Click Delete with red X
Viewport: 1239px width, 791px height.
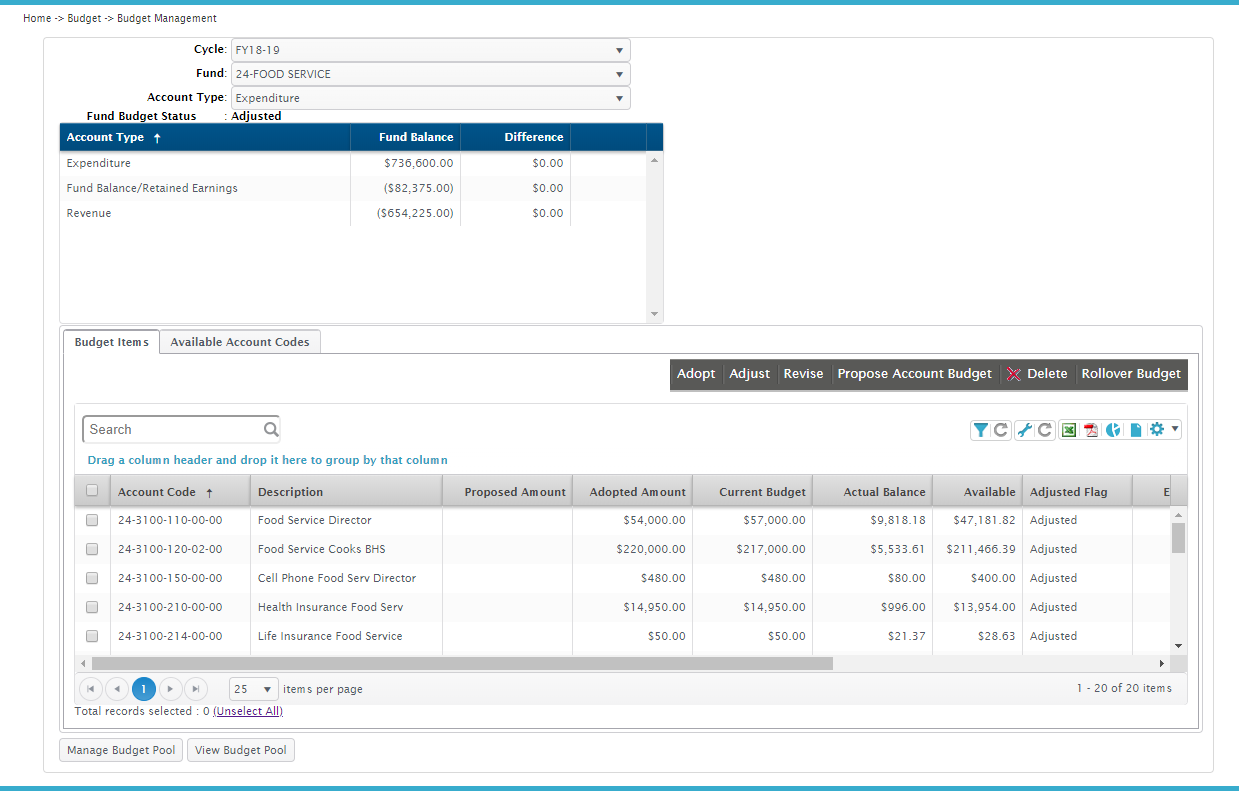click(1037, 374)
